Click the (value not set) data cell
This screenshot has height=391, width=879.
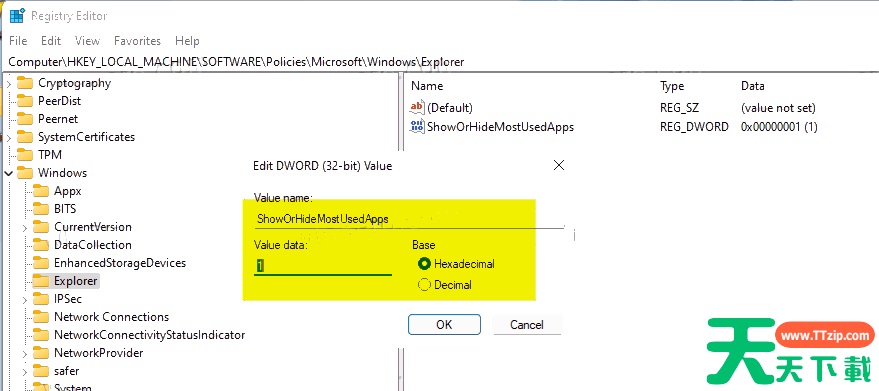(778, 107)
